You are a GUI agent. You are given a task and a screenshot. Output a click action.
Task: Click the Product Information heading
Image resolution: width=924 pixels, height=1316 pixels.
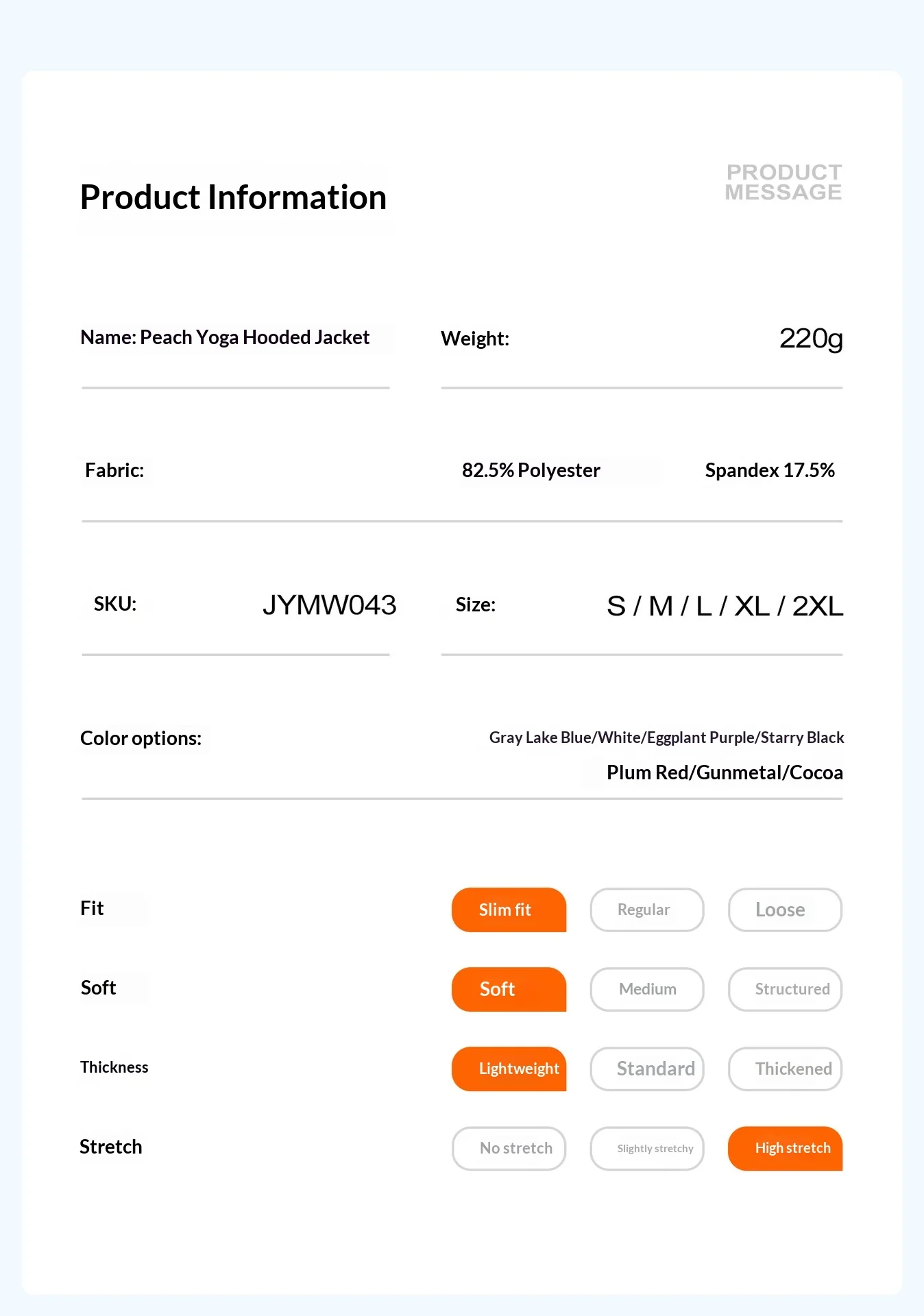click(233, 197)
